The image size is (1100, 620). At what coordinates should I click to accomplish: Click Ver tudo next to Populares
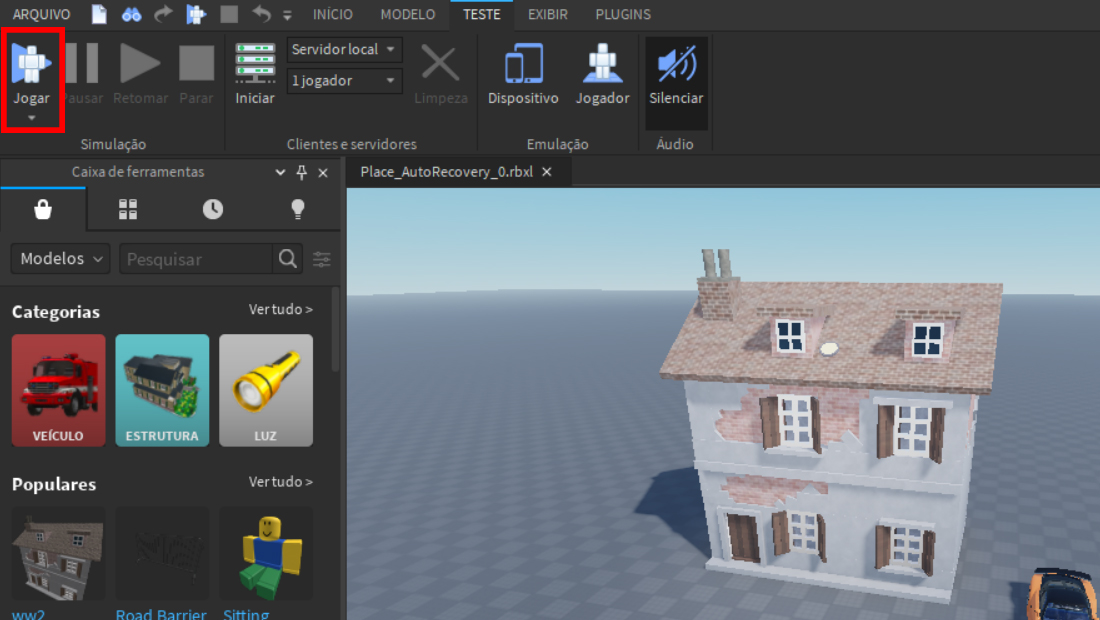point(281,482)
